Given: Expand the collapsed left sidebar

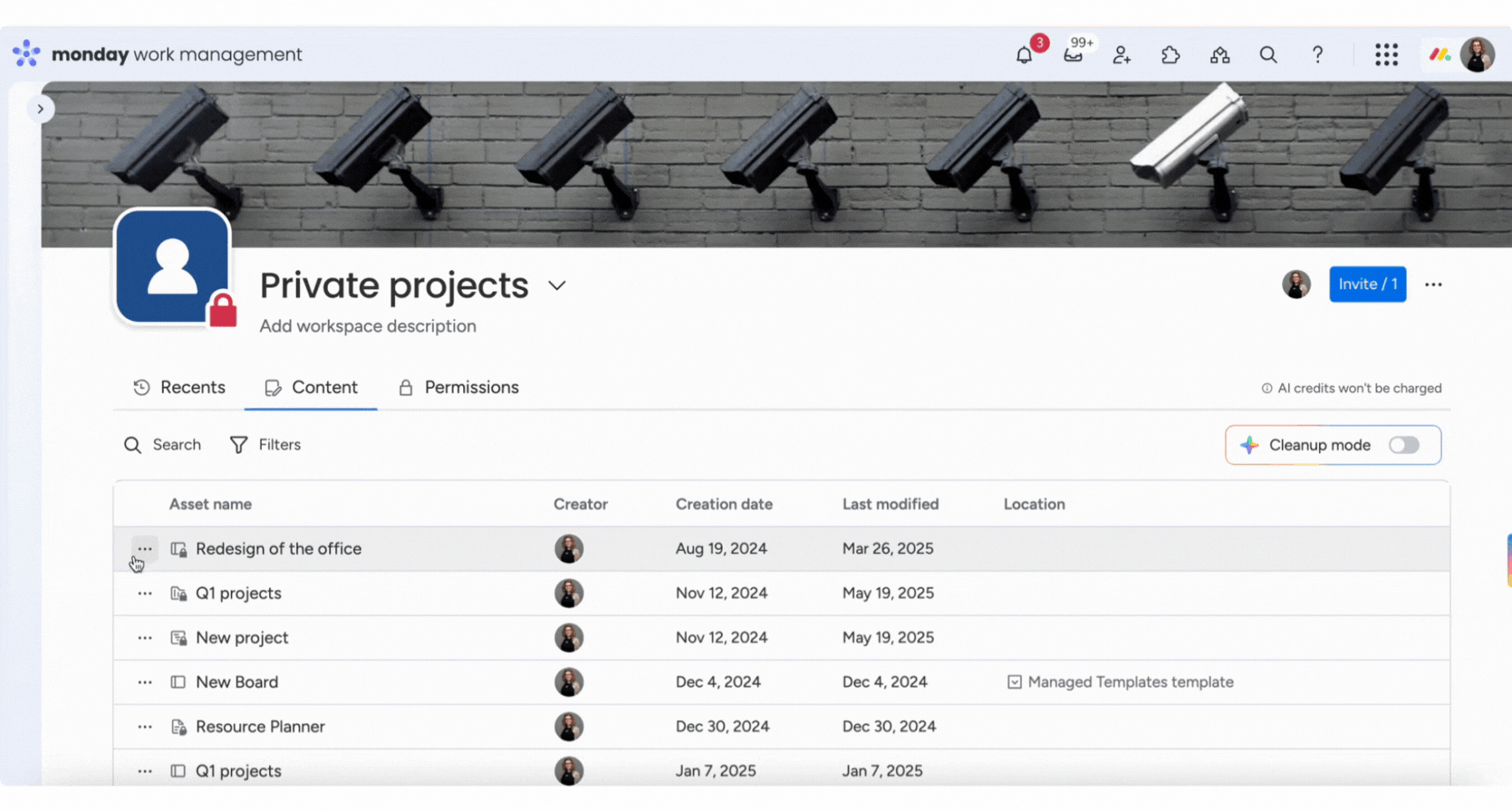Looking at the screenshot, I should click(x=40, y=109).
